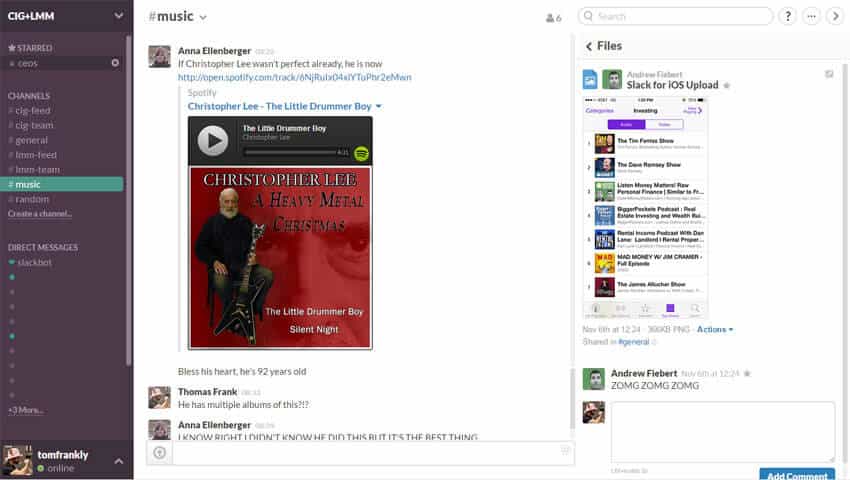Select the music channel
Viewport: 850px width, 480px height.
[62, 184]
